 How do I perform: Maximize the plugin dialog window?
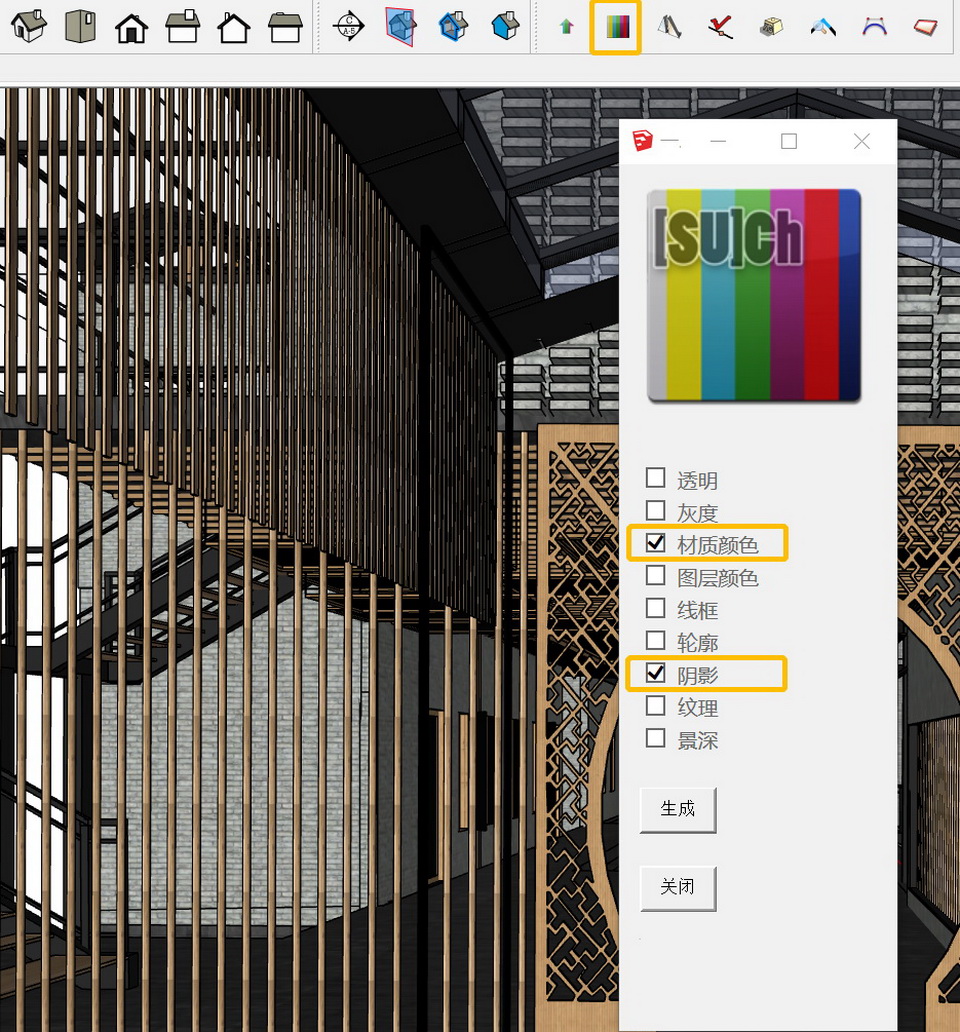(x=789, y=142)
